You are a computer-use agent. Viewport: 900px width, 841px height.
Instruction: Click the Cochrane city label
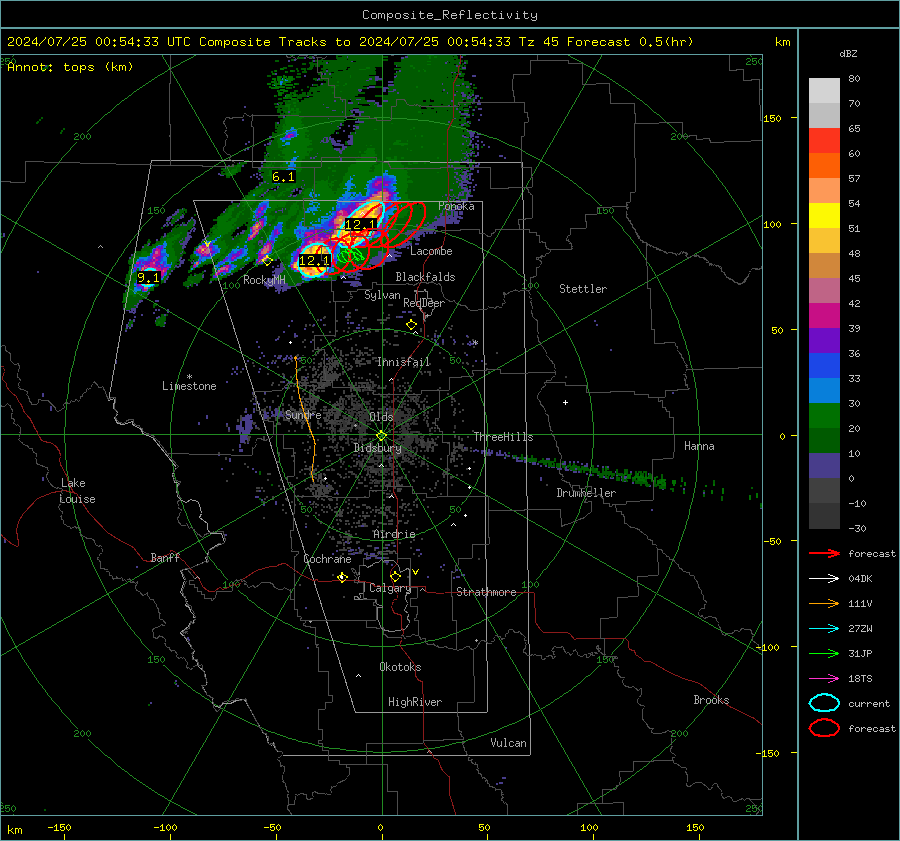pyautogui.click(x=327, y=559)
